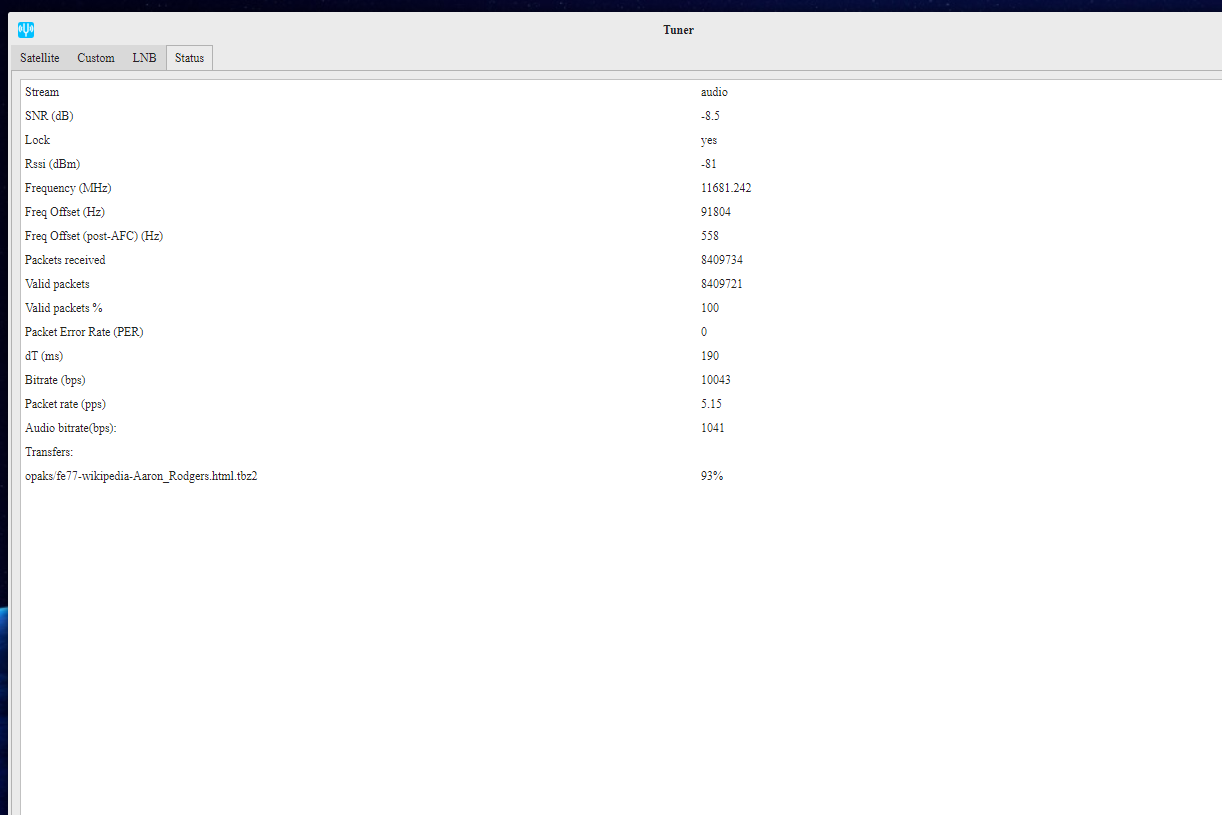This screenshot has width=1222, height=815.
Task: Select the Freq Offset (post-AFC) label
Action: pyautogui.click(x=94, y=236)
